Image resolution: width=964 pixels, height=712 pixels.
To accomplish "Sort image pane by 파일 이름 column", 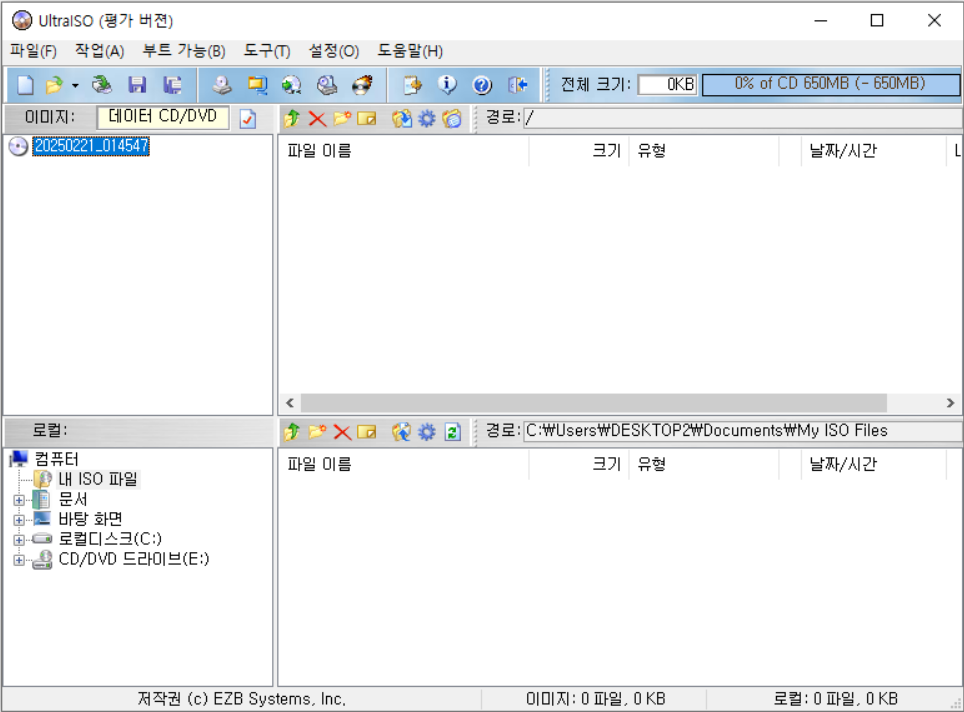I will [404, 151].
